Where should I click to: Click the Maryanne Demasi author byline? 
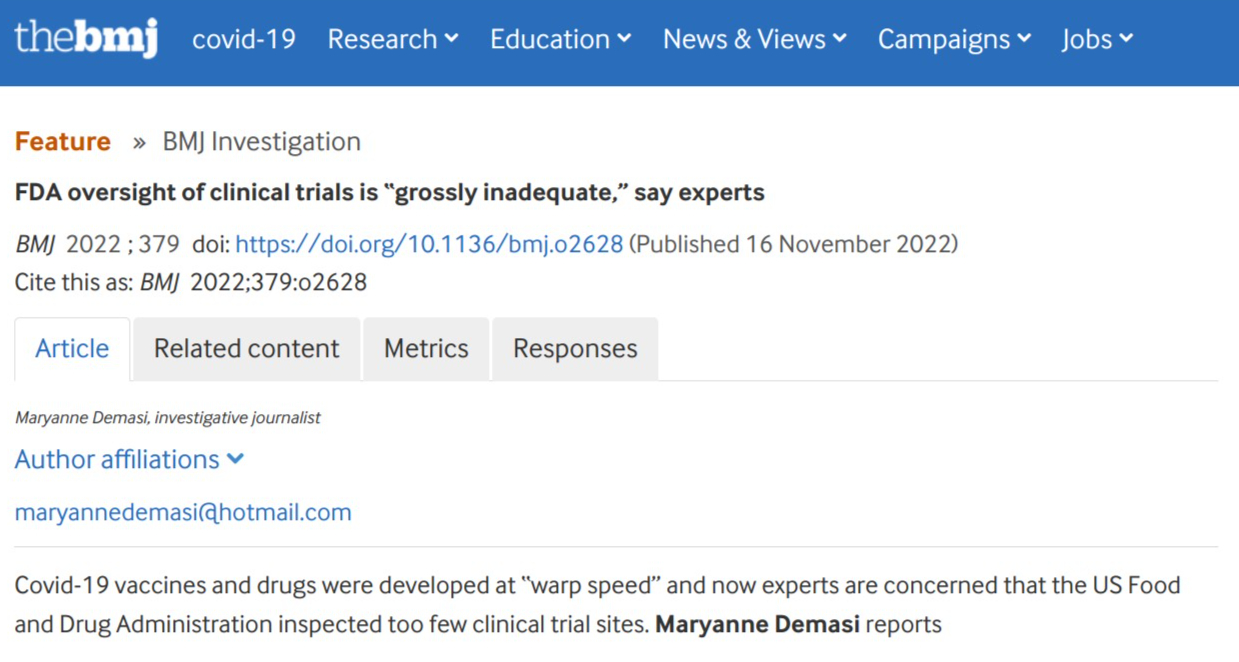click(167, 418)
